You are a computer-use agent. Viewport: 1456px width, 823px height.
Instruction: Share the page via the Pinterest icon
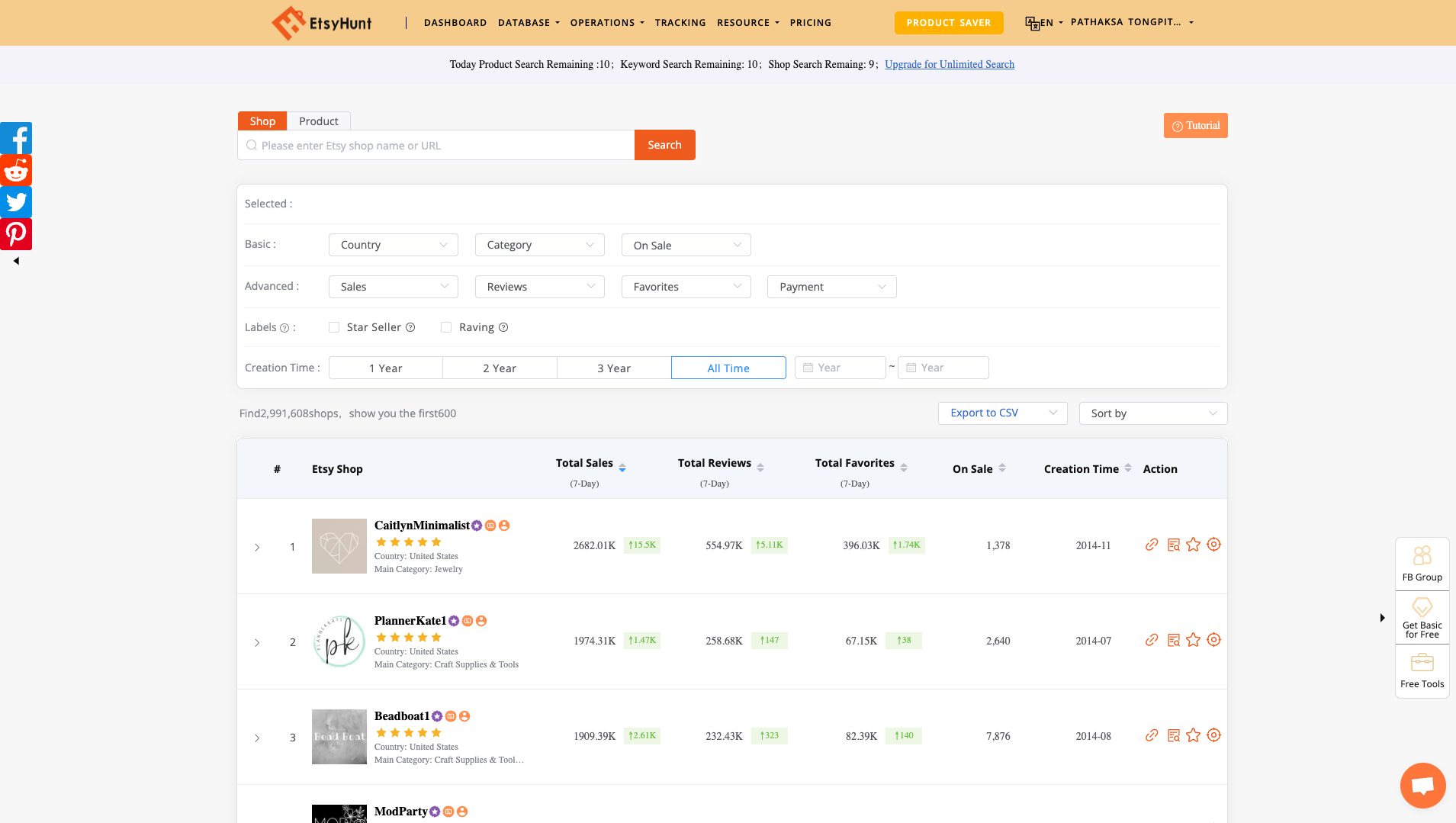(x=16, y=233)
